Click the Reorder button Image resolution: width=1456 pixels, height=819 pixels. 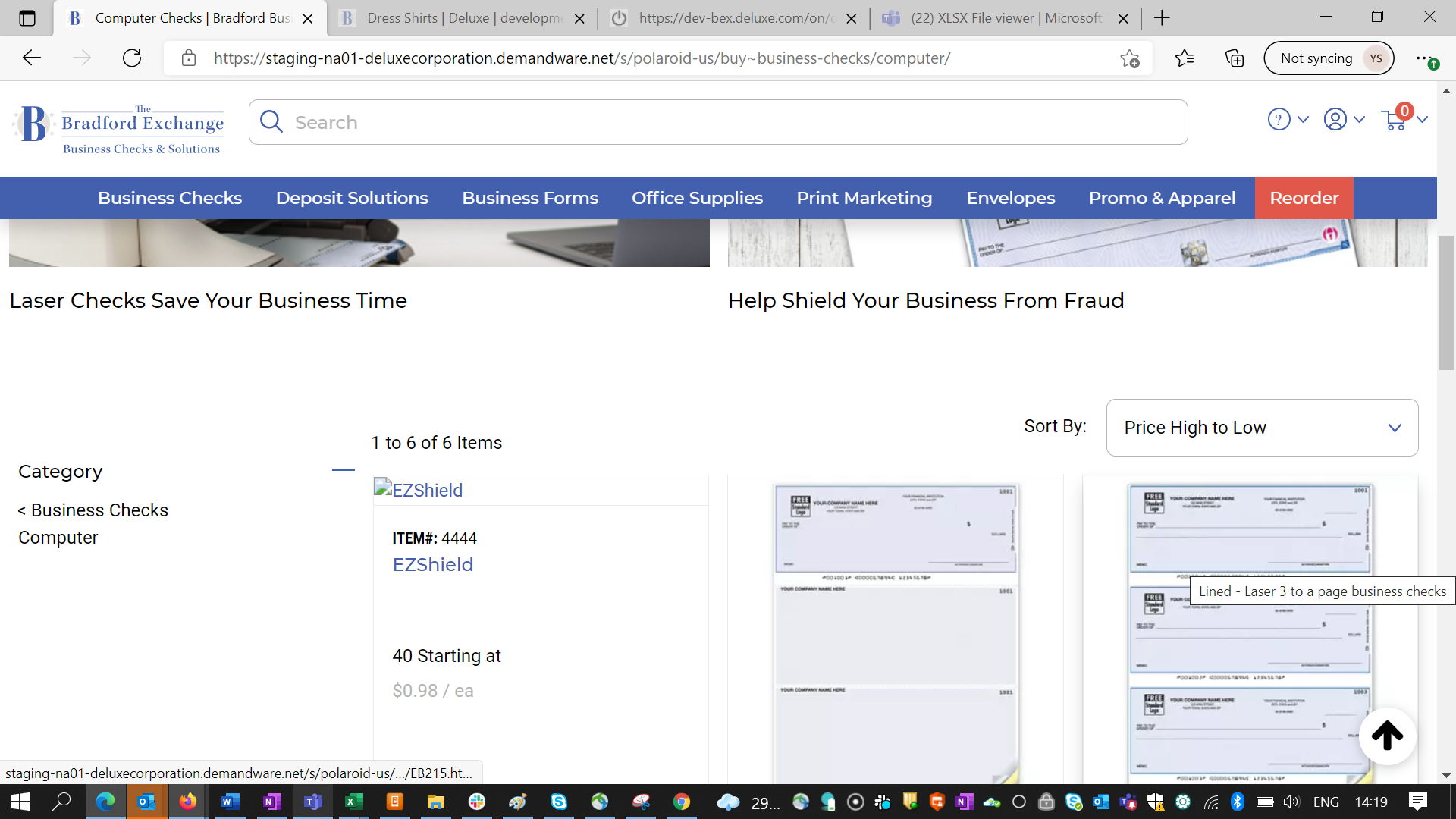pyautogui.click(x=1304, y=198)
